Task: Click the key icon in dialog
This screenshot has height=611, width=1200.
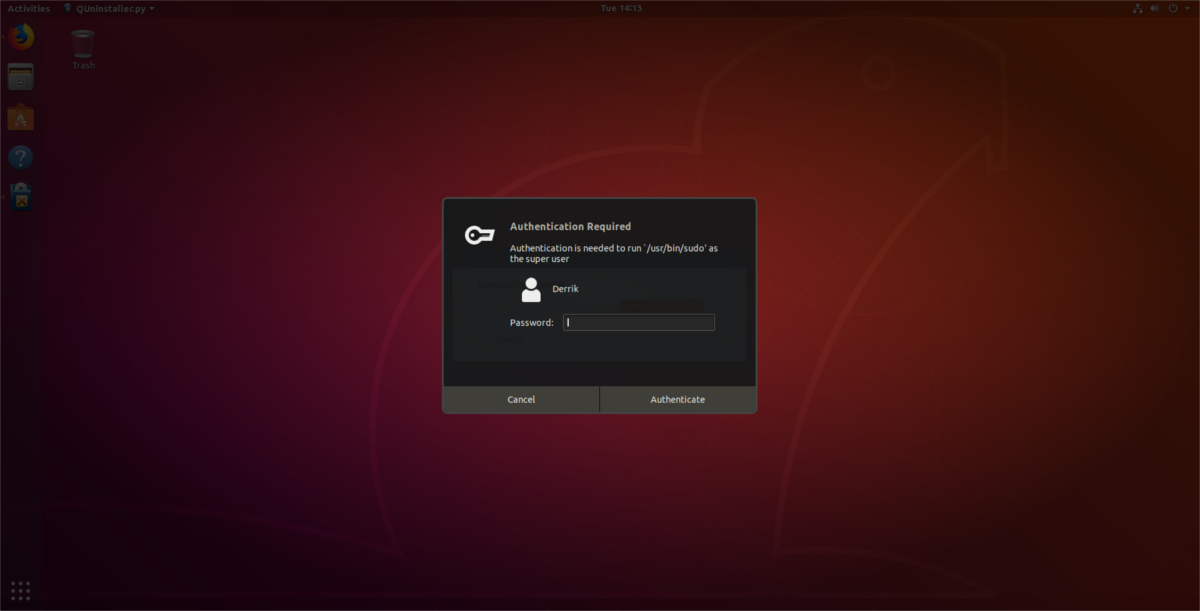Action: [479, 235]
